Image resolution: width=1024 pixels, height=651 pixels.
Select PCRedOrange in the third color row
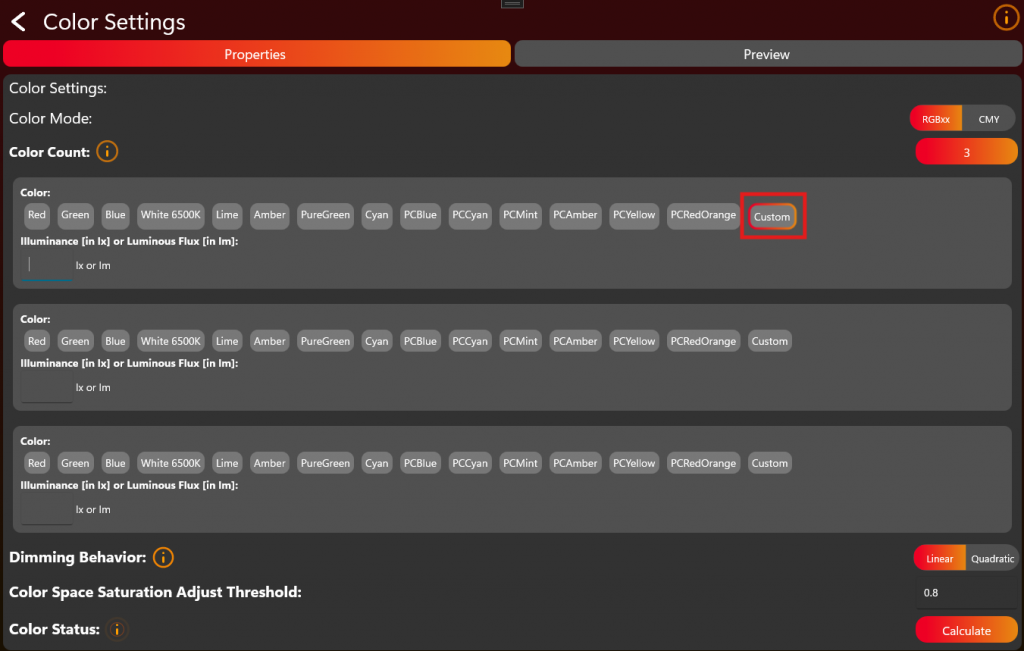click(x=703, y=463)
